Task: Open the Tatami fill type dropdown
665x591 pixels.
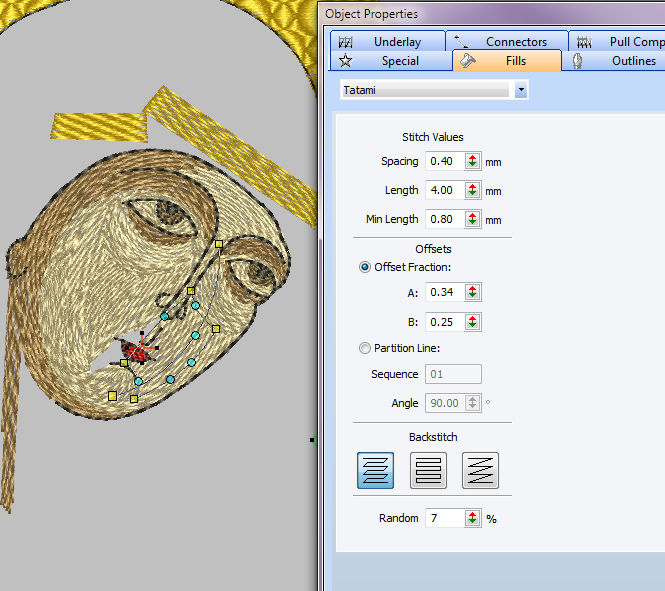Action: point(520,90)
